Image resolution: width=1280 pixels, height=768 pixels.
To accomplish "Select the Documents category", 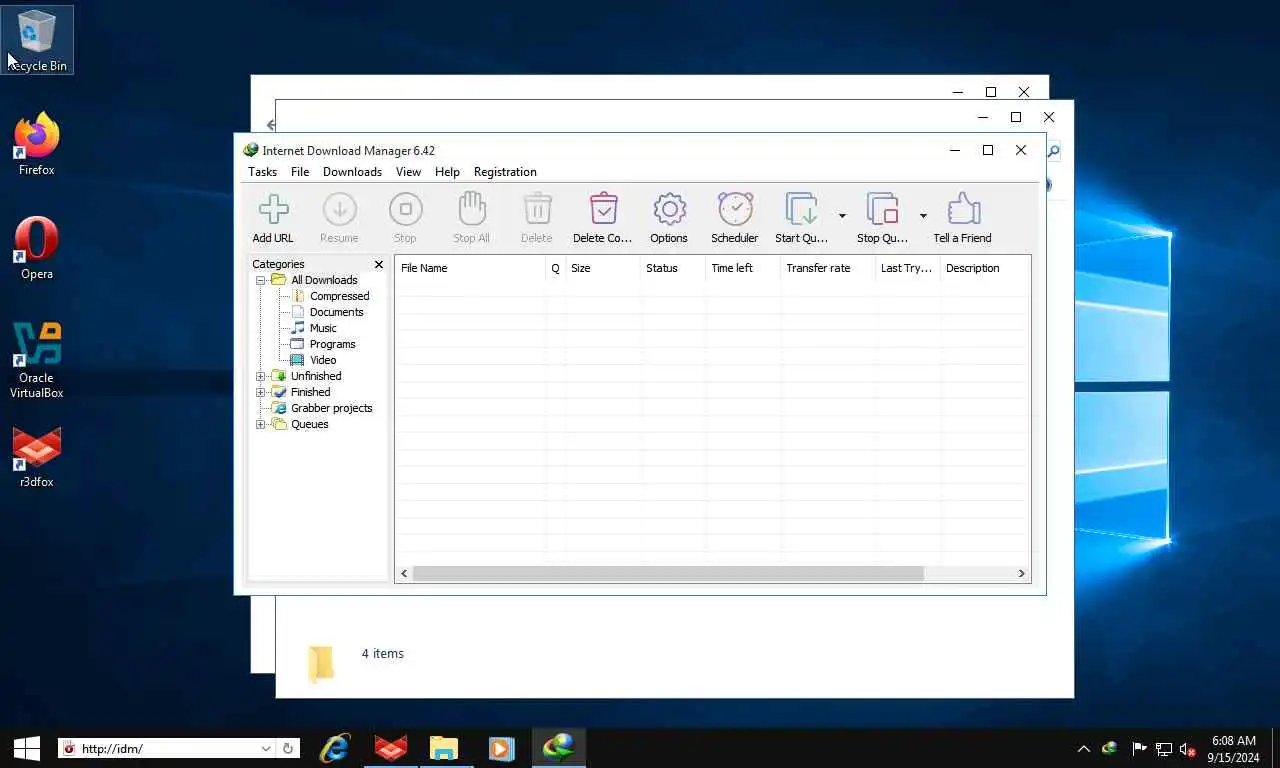I will point(337,312).
